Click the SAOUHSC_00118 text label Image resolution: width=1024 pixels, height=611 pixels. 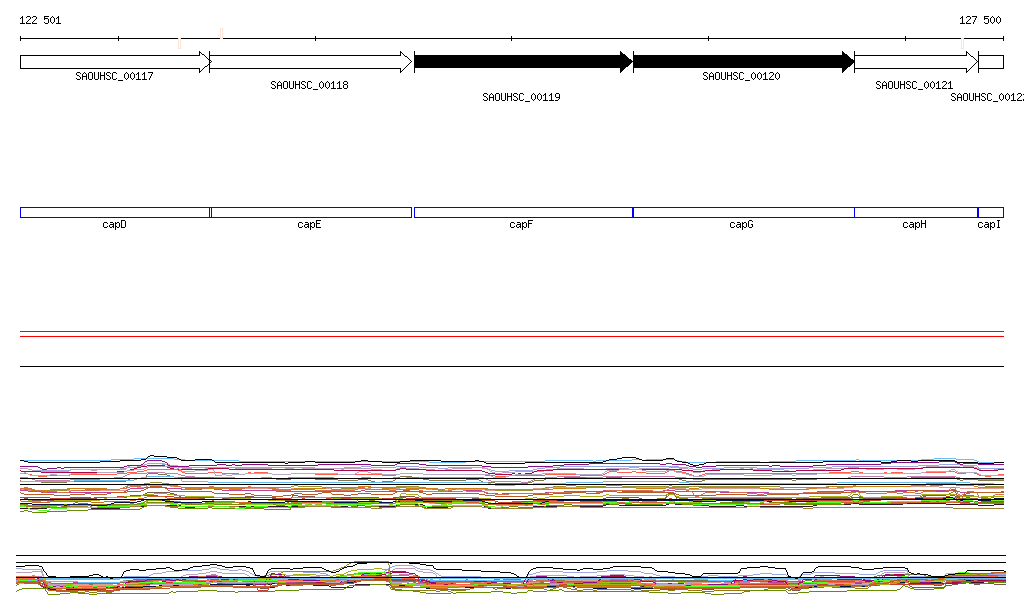point(309,86)
